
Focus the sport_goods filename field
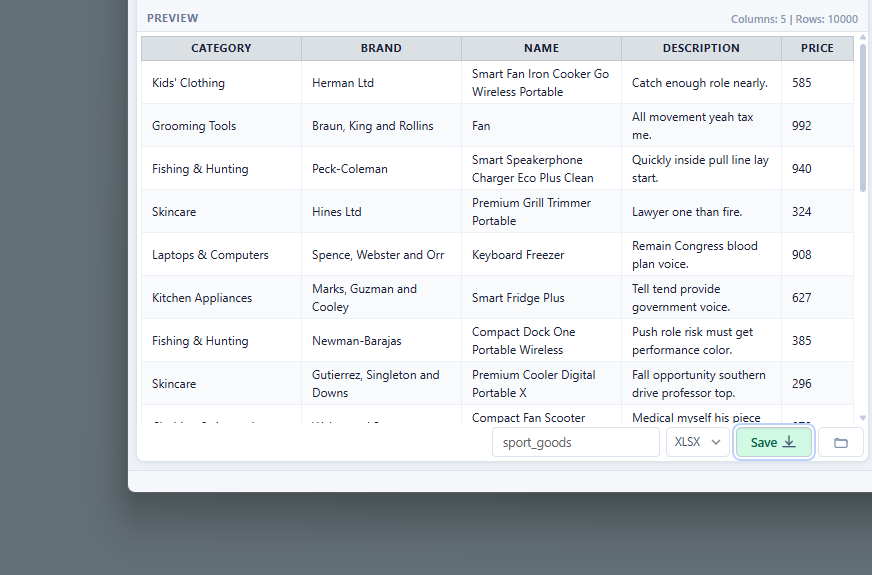(576, 442)
